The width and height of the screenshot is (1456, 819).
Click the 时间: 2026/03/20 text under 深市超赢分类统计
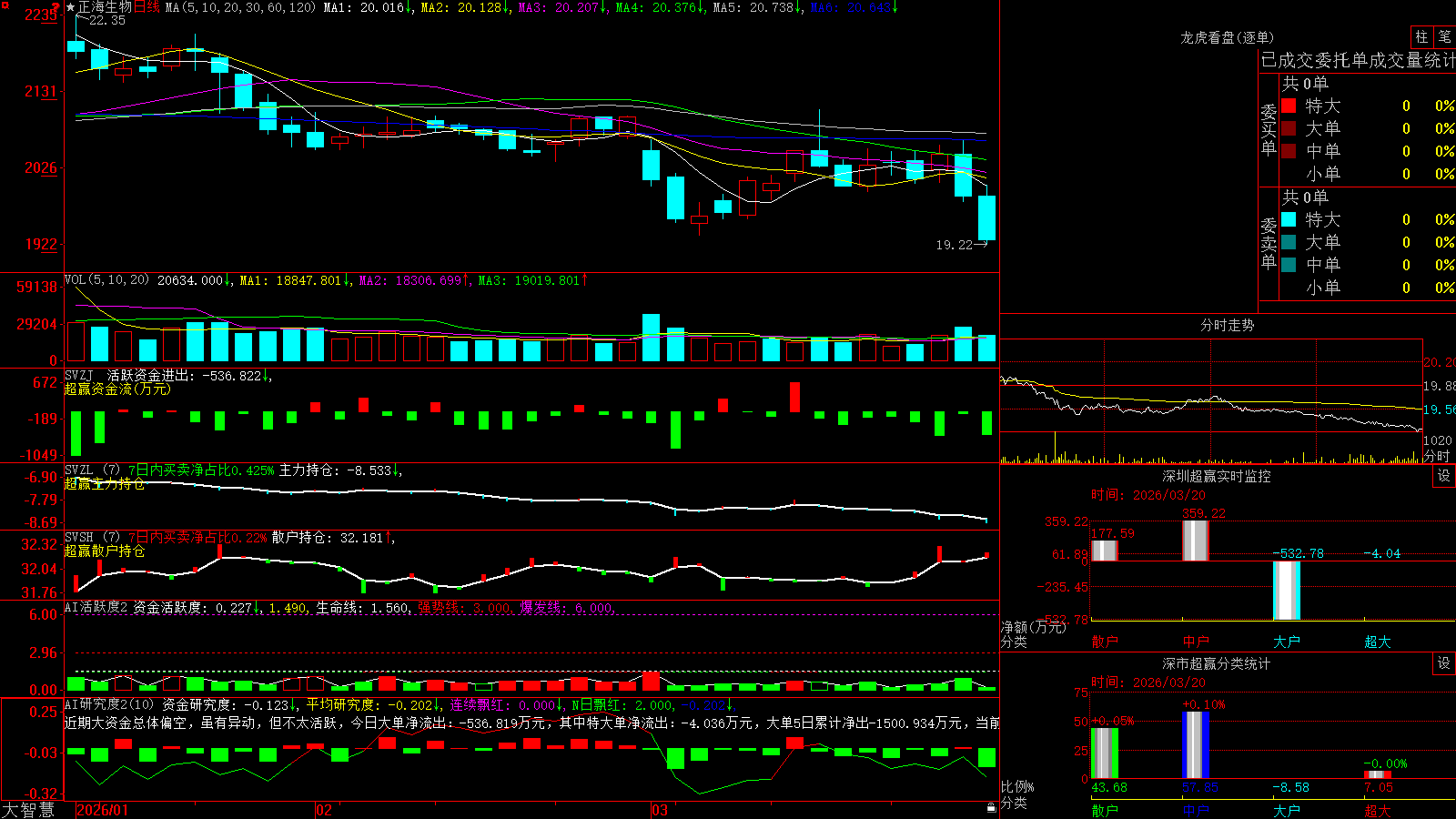point(1148,682)
